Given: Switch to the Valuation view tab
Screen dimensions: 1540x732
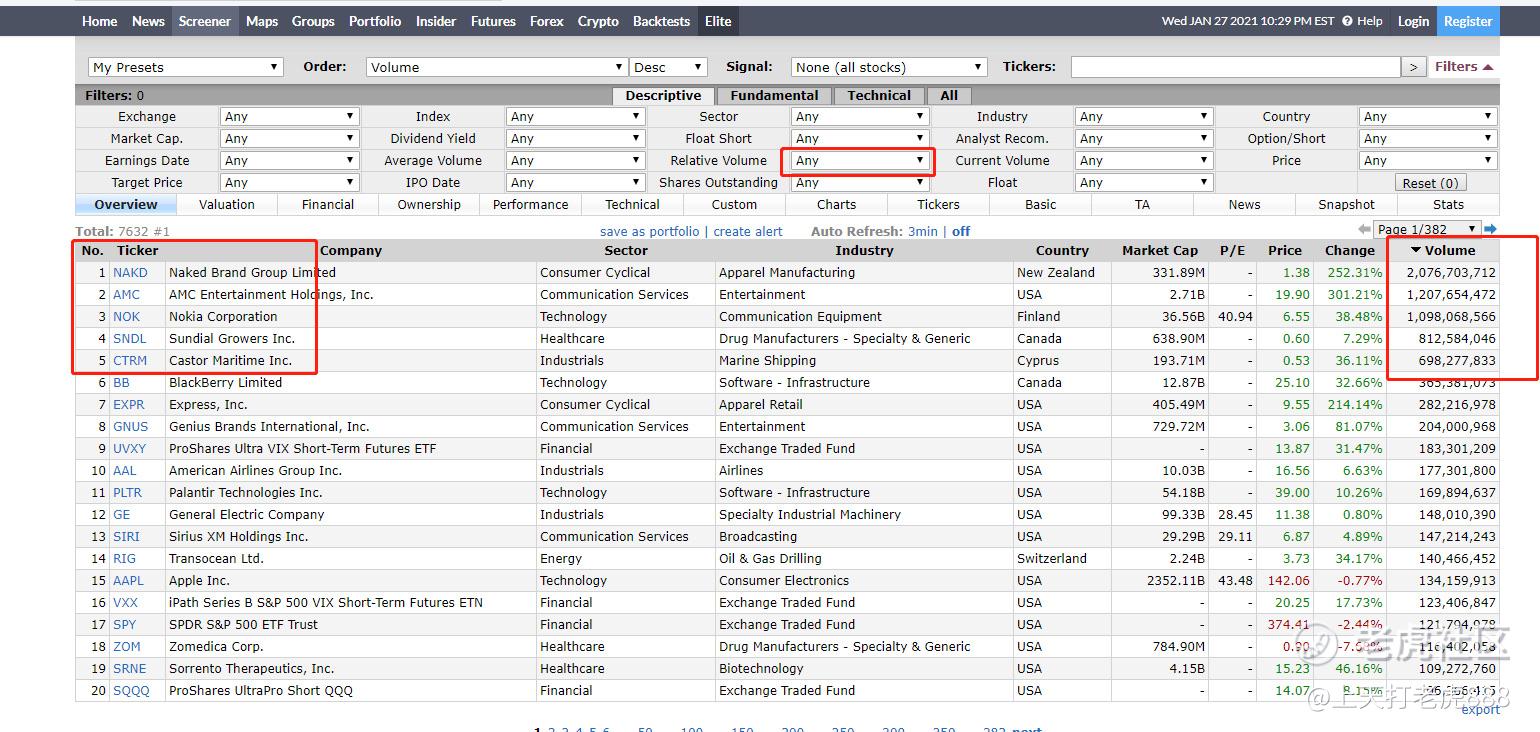Looking at the screenshot, I should [227, 205].
